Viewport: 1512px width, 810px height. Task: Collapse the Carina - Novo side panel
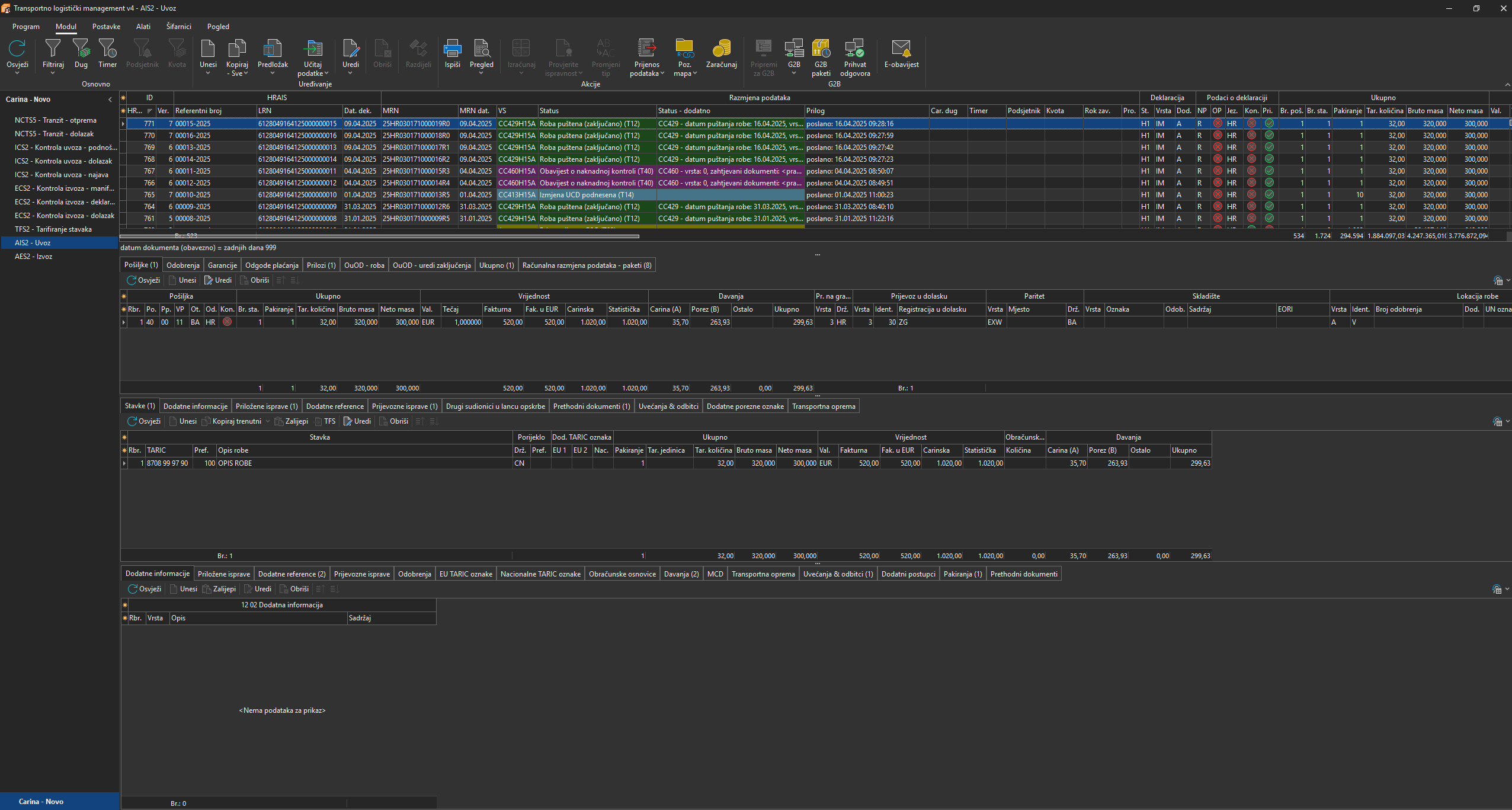coord(110,100)
